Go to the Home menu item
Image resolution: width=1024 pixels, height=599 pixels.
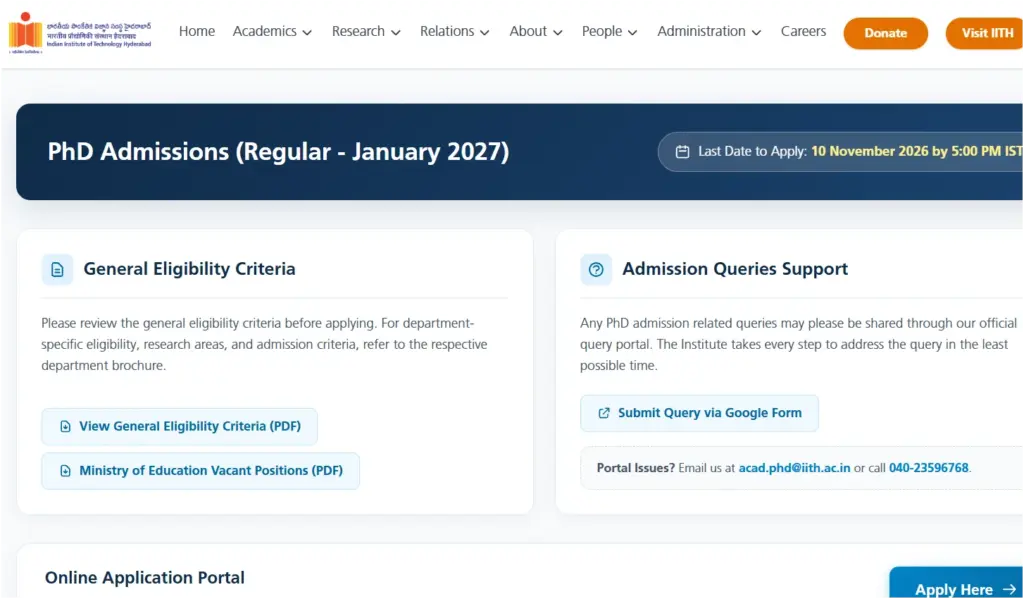pos(197,31)
